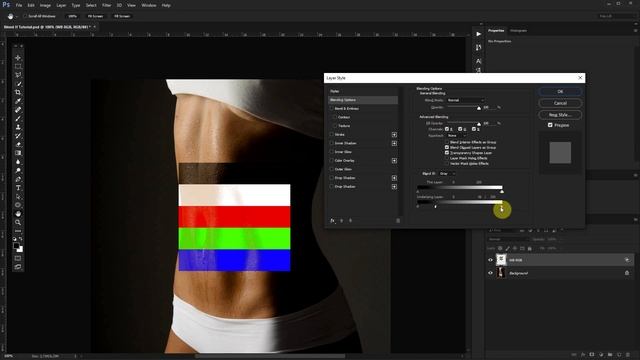Open Layers panel blend mode dropdown
Viewport: 640px width, 360px height.
[508, 239]
